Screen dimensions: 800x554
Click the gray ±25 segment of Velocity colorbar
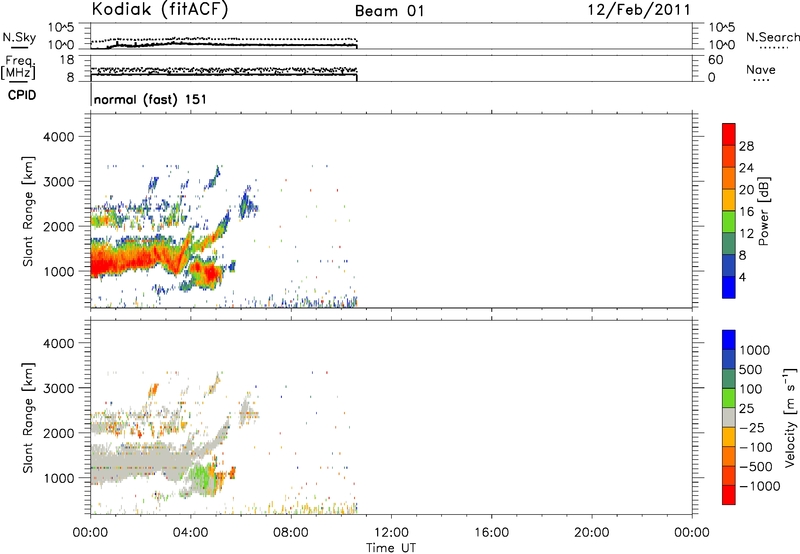(729, 417)
